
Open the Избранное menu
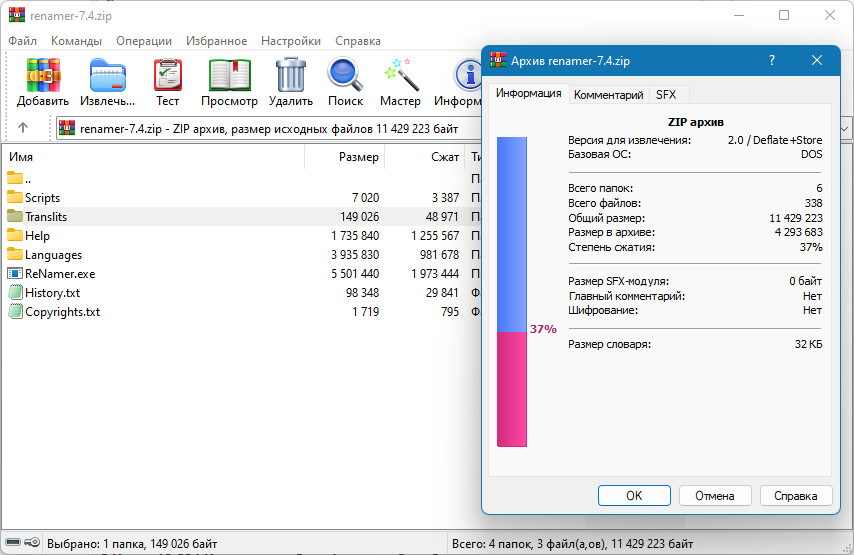point(216,41)
